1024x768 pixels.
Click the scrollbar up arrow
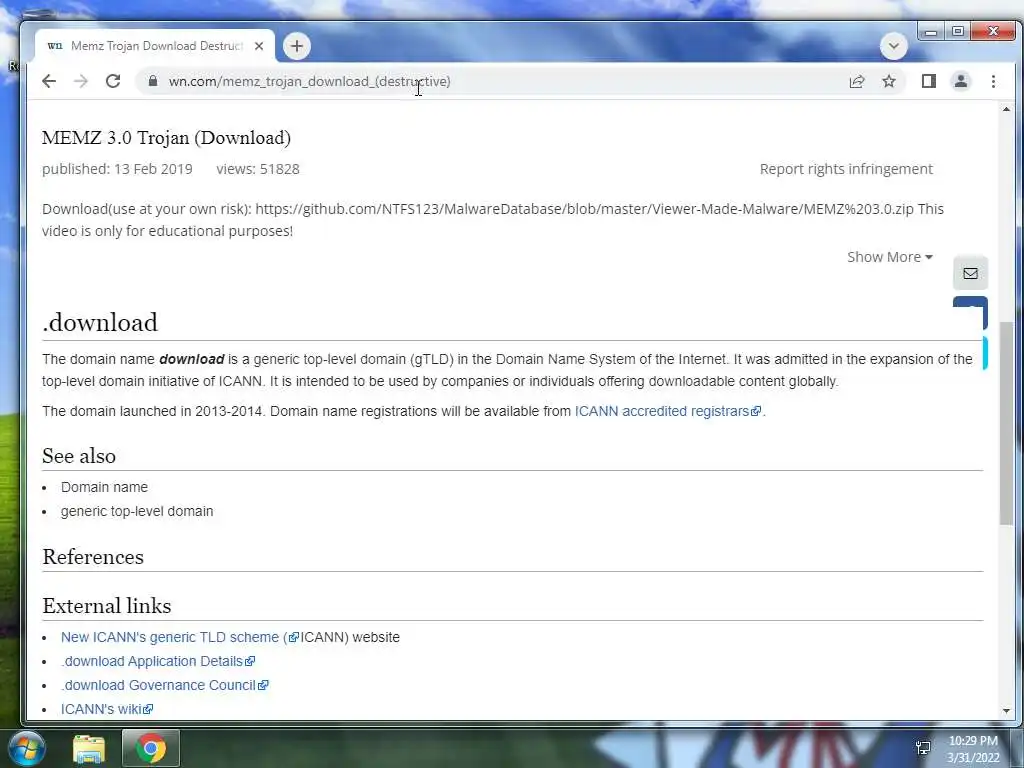1006,110
